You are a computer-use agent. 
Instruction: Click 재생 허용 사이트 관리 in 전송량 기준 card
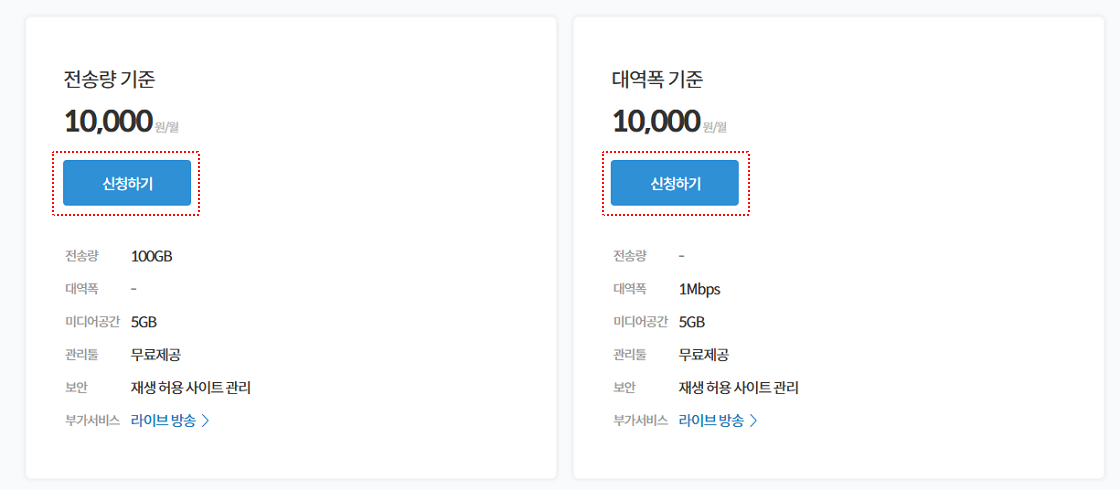191,388
